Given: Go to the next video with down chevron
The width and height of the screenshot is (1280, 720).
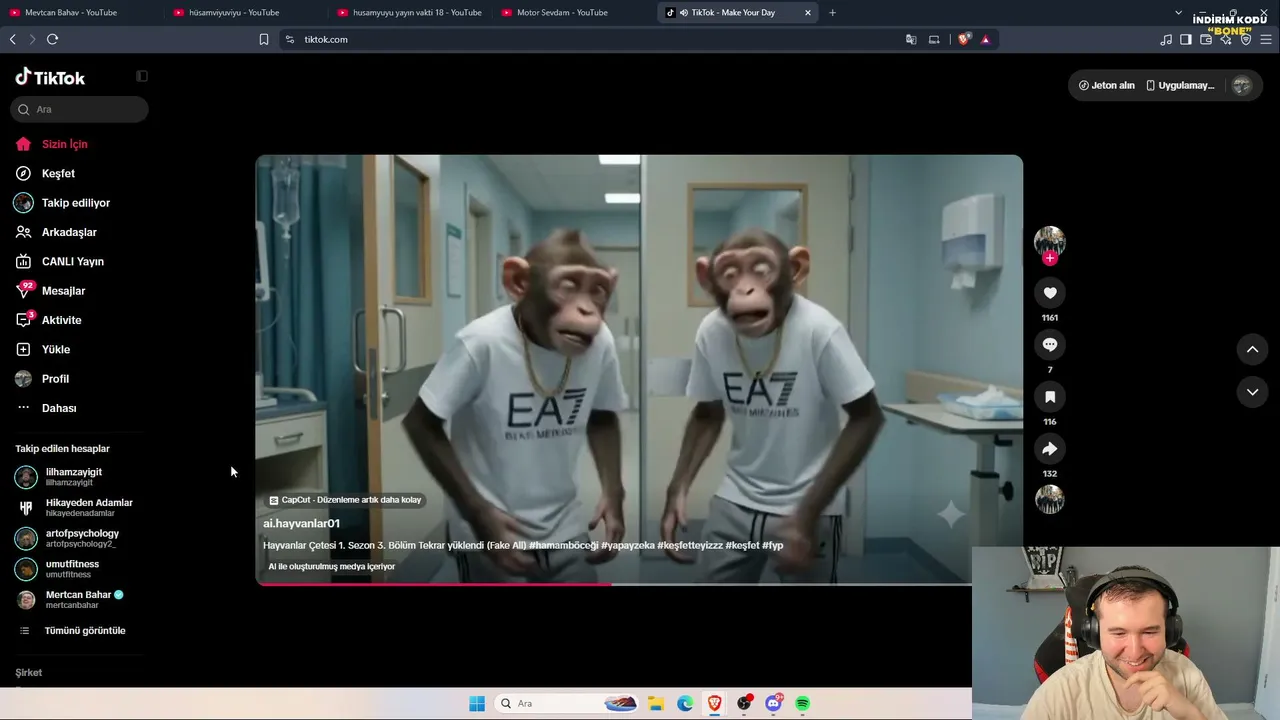Looking at the screenshot, I should pos(1252,392).
